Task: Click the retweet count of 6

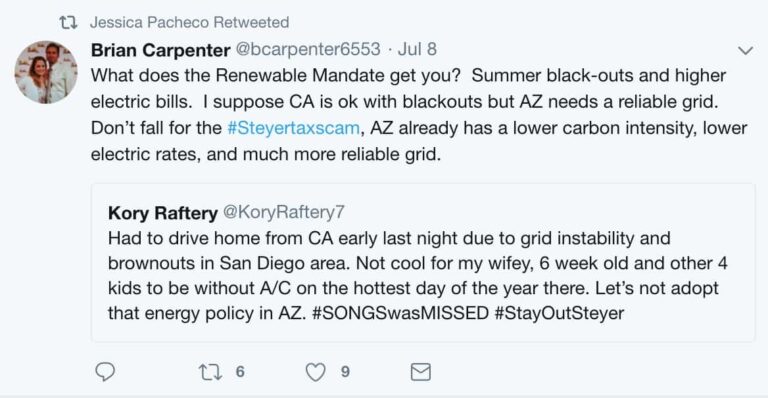Action: pyautogui.click(x=240, y=372)
